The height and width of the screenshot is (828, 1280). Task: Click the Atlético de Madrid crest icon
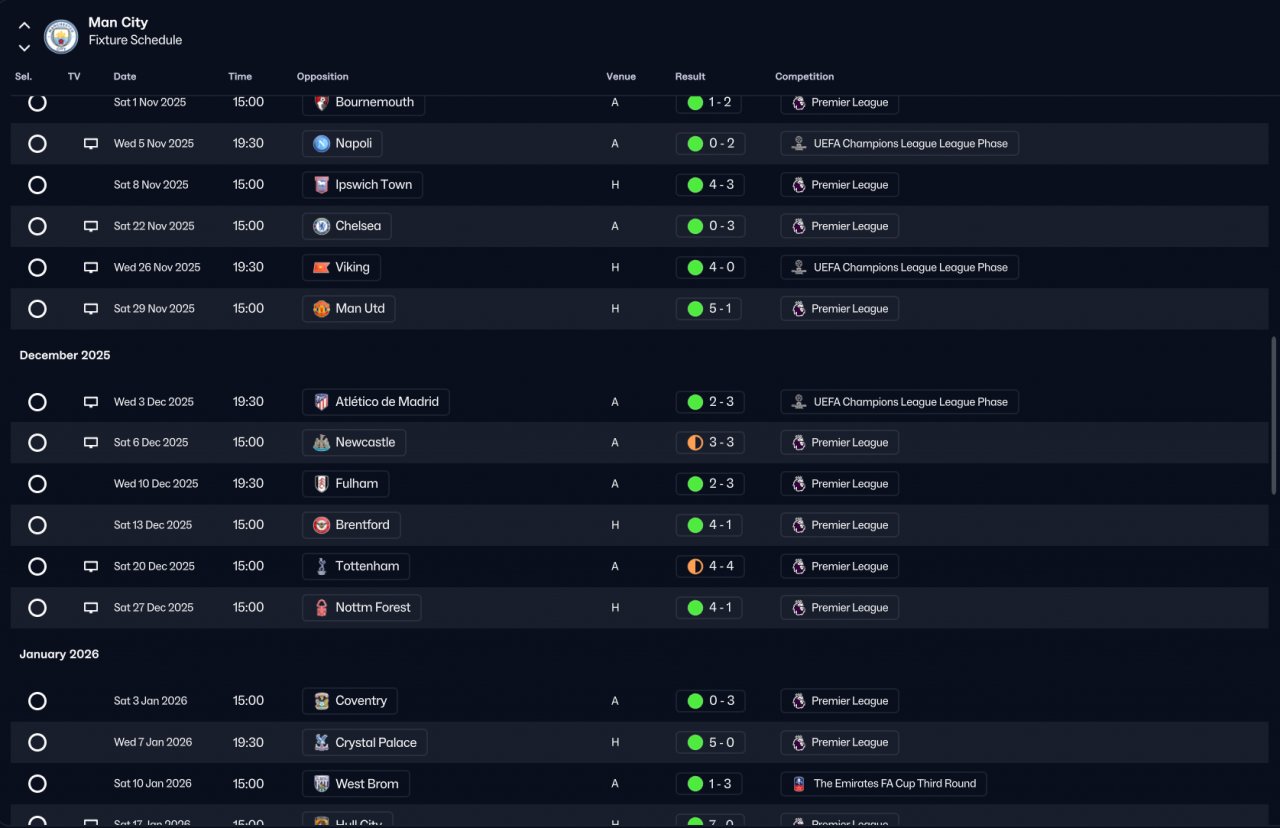tap(321, 402)
